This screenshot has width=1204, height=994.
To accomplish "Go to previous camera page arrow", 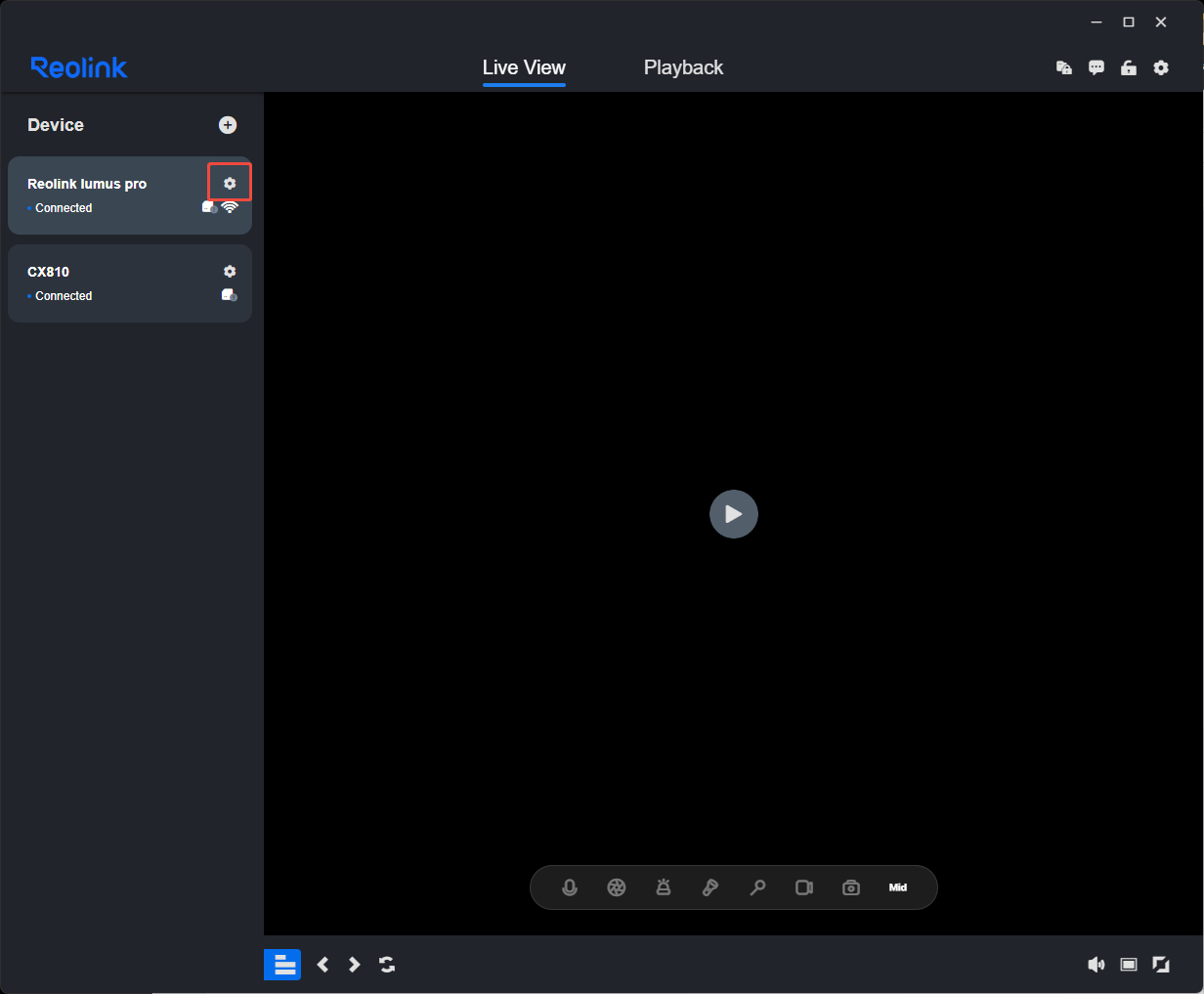I will (323, 965).
